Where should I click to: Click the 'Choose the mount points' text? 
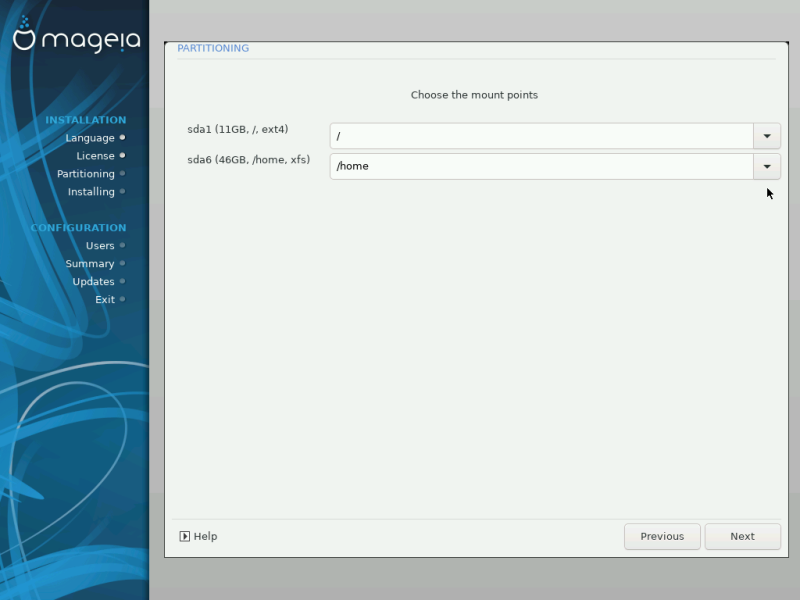474,95
